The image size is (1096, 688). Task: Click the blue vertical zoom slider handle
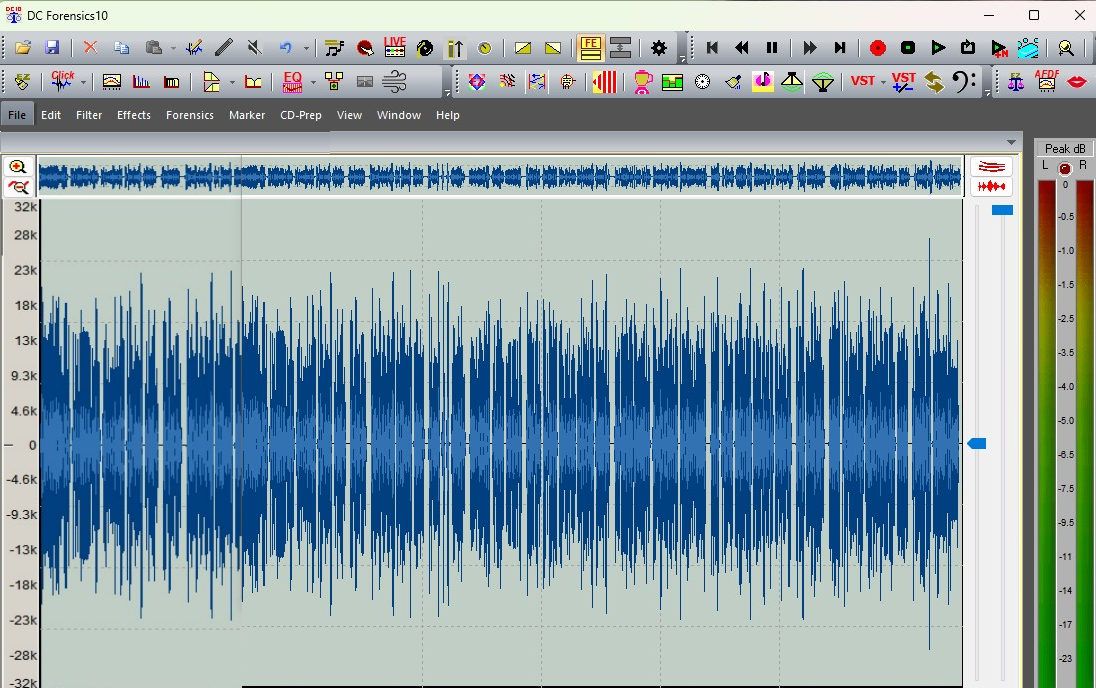click(x=1002, y=210)
